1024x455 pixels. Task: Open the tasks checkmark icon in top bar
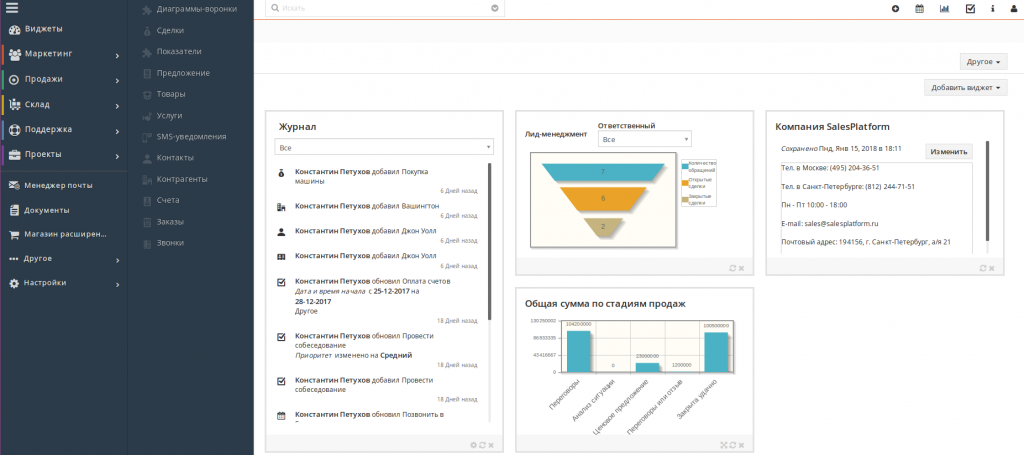coord(970,9)
